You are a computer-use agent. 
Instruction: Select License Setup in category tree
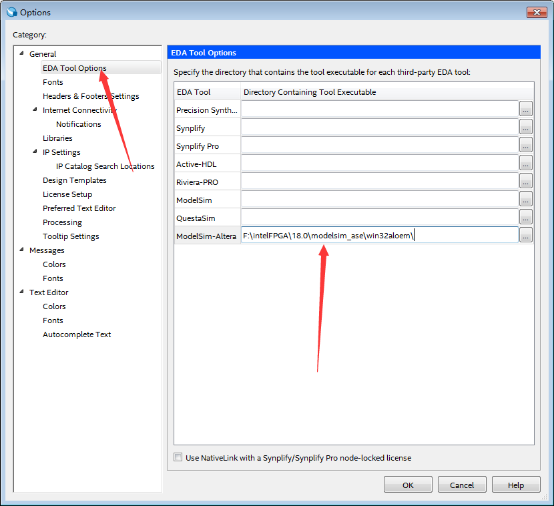(x=67, y=194)
